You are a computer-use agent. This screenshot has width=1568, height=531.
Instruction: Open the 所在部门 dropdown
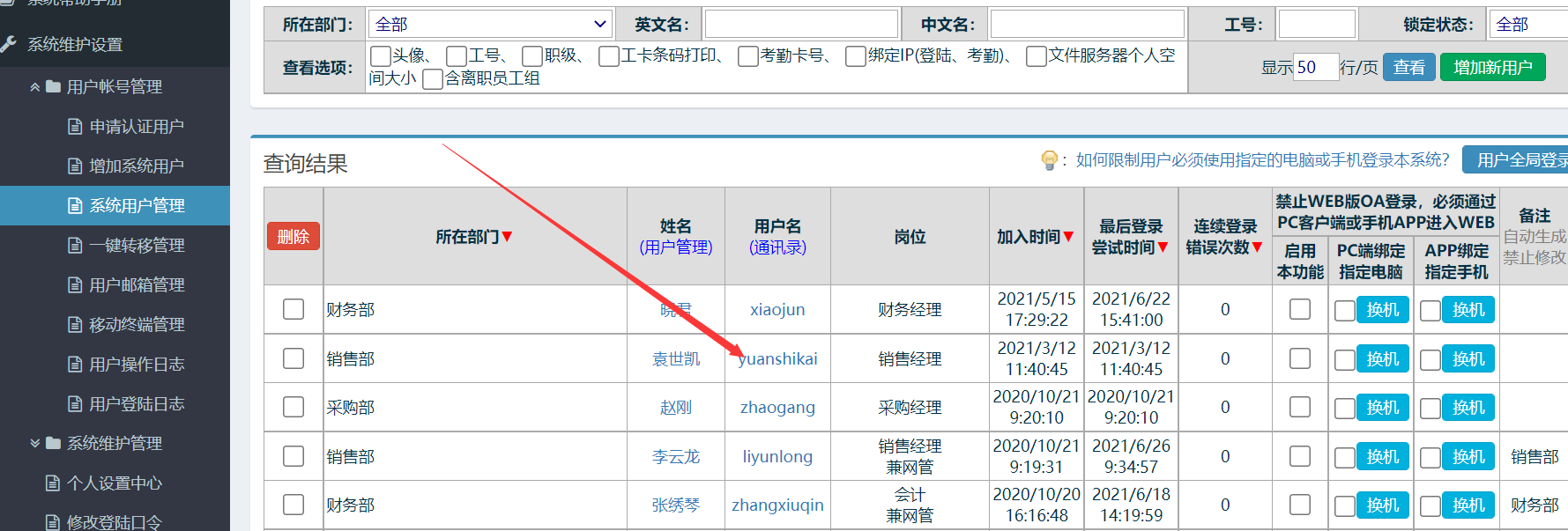click(x=490, y=25)
